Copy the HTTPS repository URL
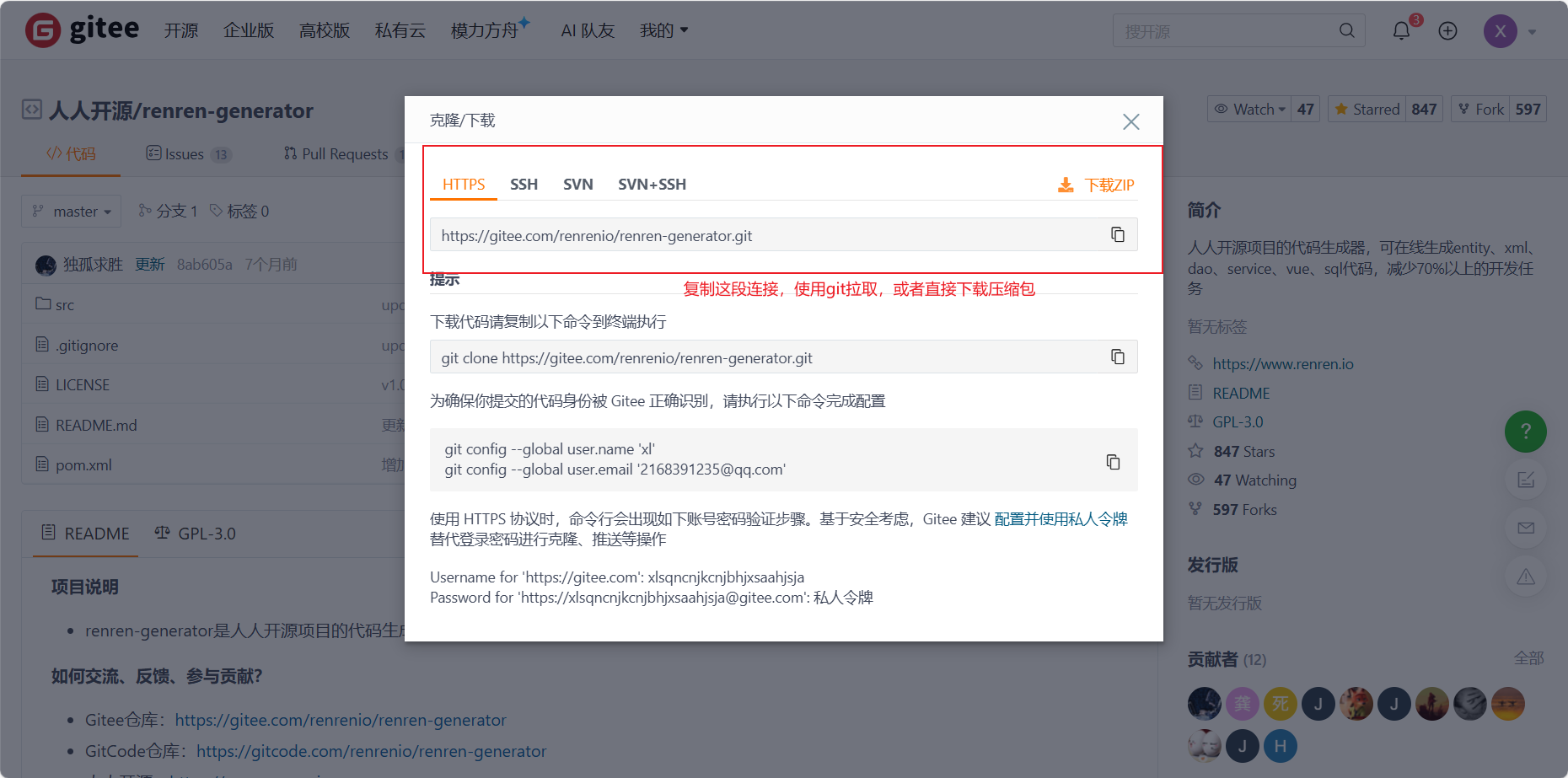The image size is (1568, 778). pos(1117,234)
